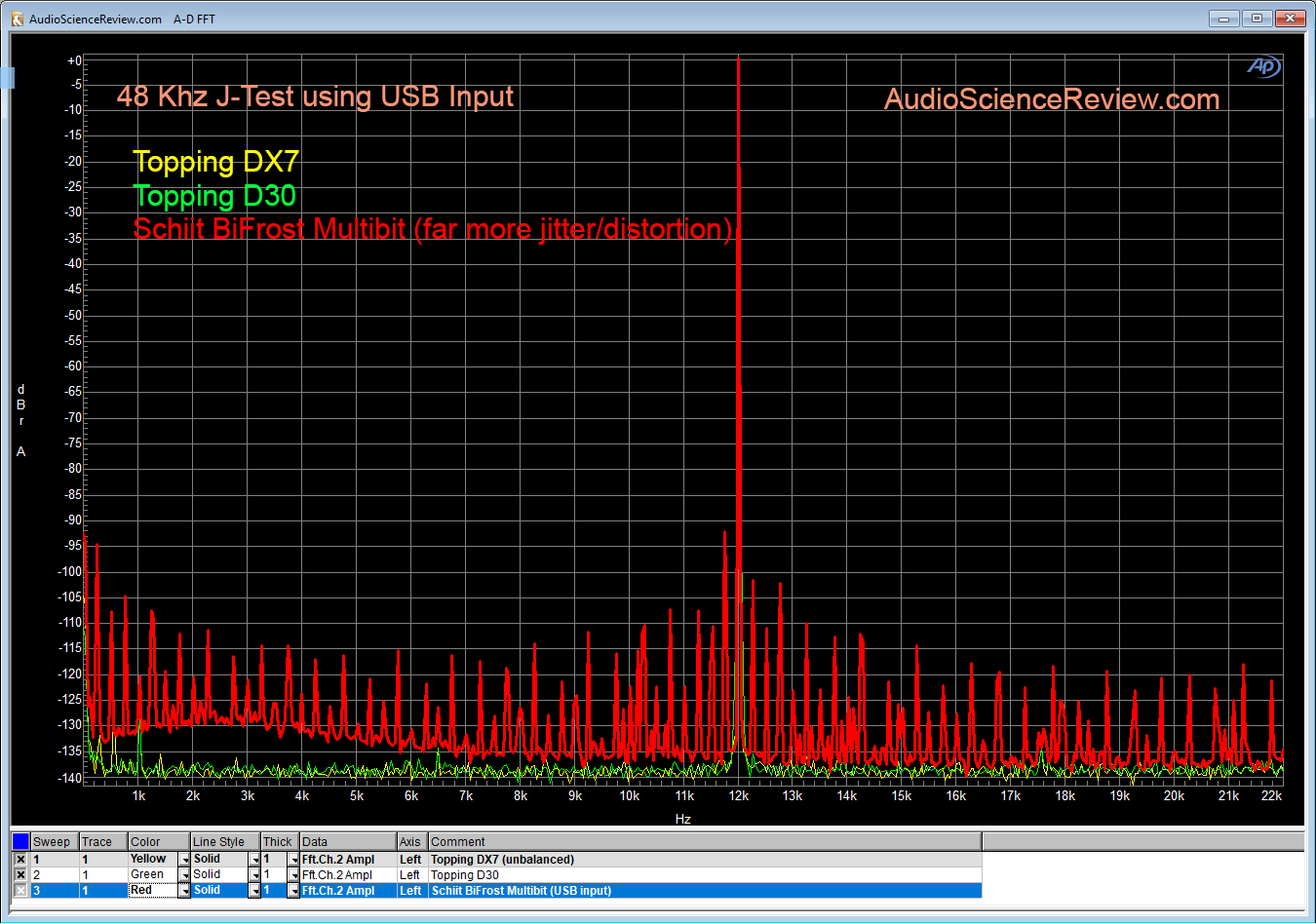The height and width of the screenshot is (924, 1316).
Task: Click the -65 tick on the amplitude axis
Action: pos(73,391)
